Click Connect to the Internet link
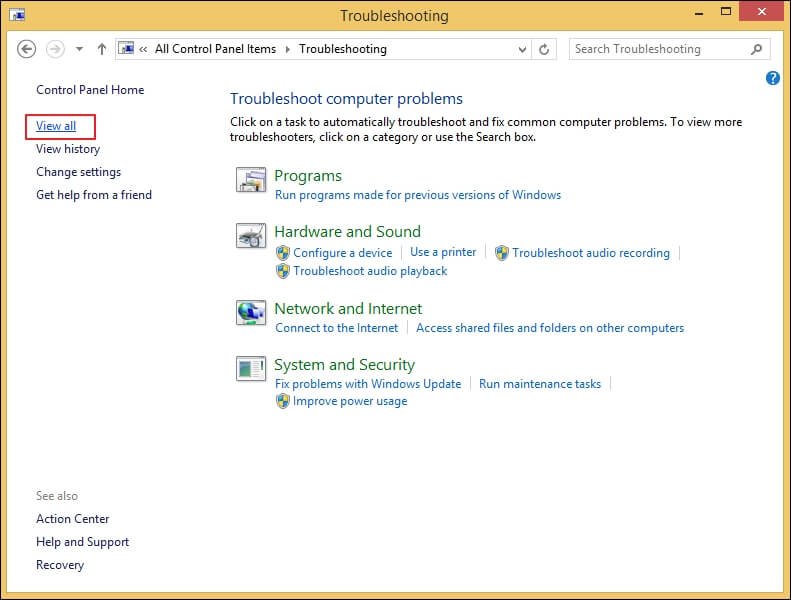 click(x=336, y=328)
